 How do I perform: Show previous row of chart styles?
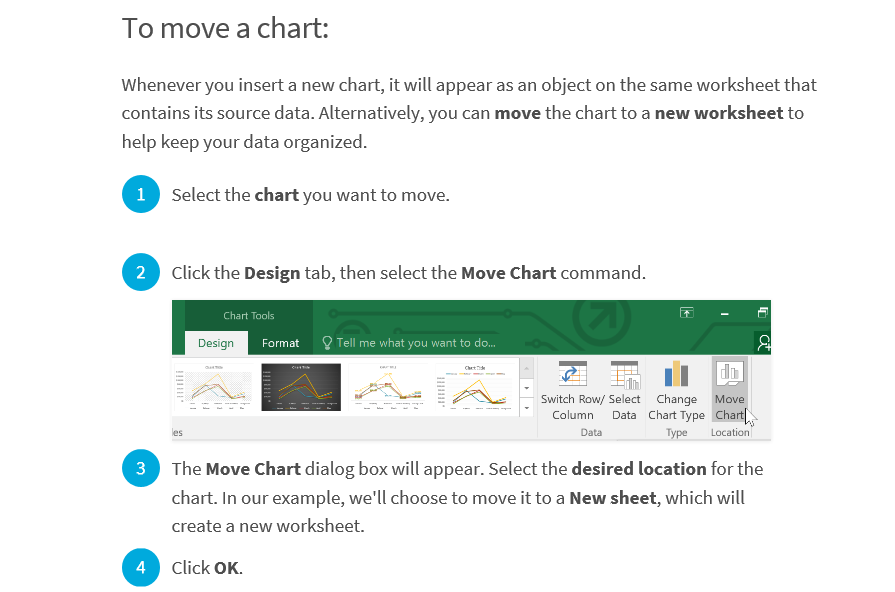coord(526,369)
